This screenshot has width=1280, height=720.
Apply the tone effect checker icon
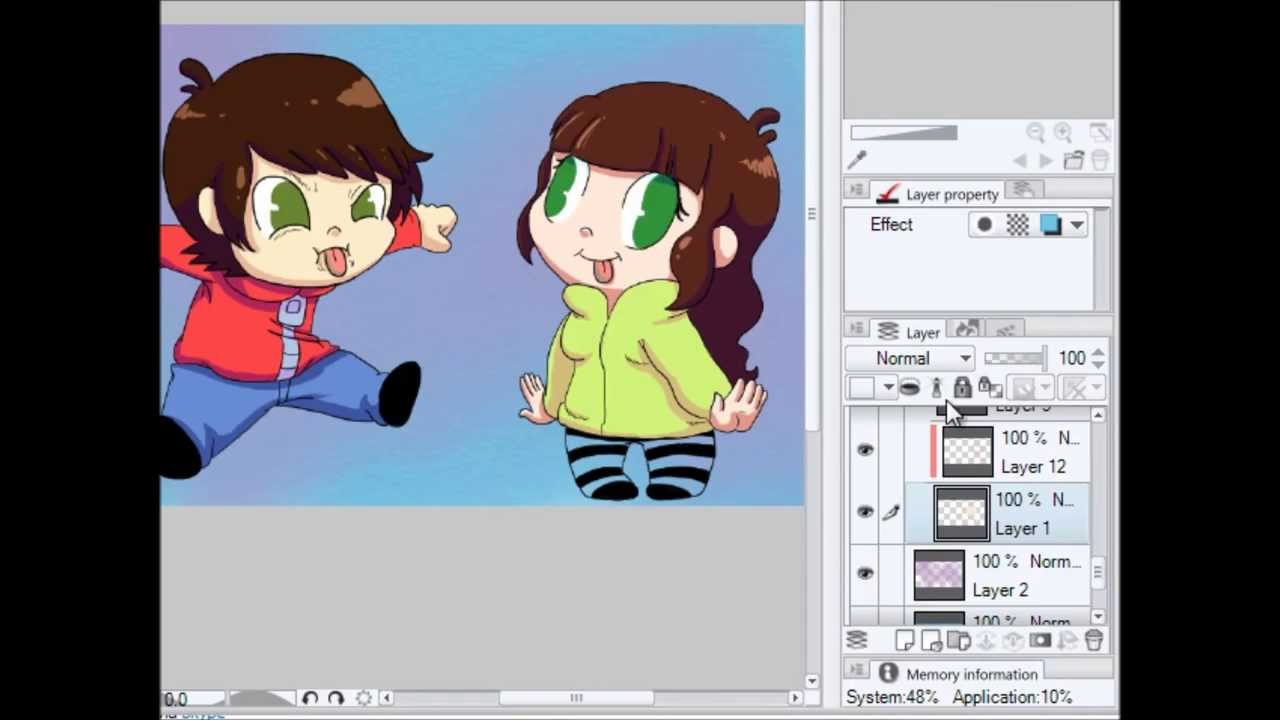[1017, 225]
